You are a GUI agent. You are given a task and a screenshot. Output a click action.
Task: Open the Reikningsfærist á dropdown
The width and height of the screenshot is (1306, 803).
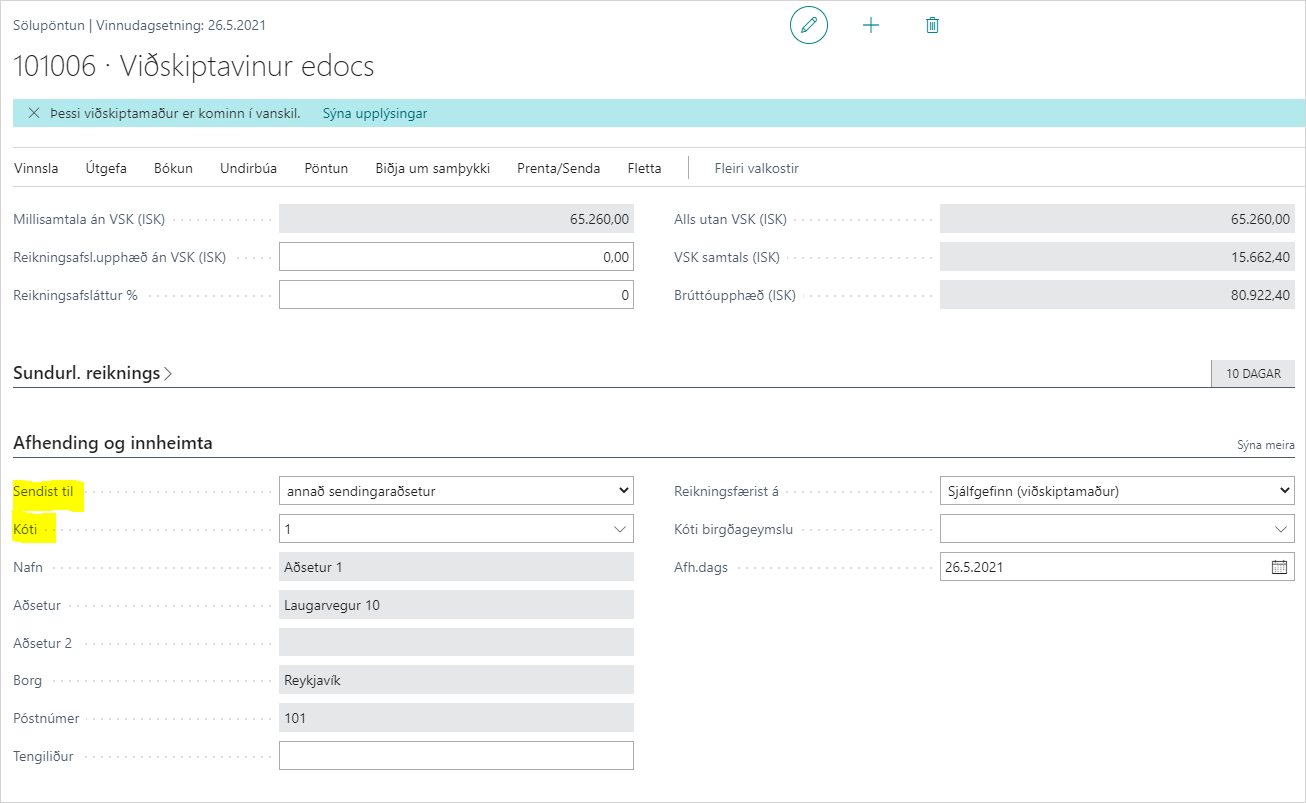pos(1117,491)
